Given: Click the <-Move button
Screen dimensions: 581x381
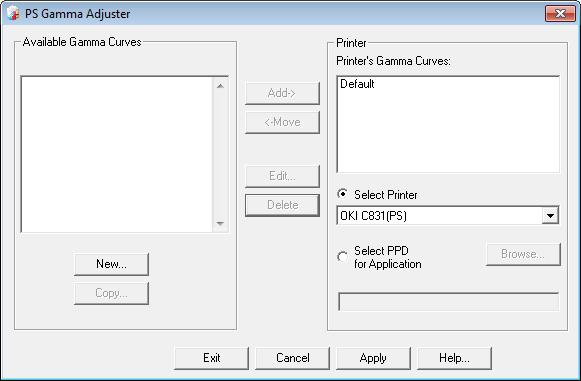Looking at the screenshot, I should click(282, 122).
